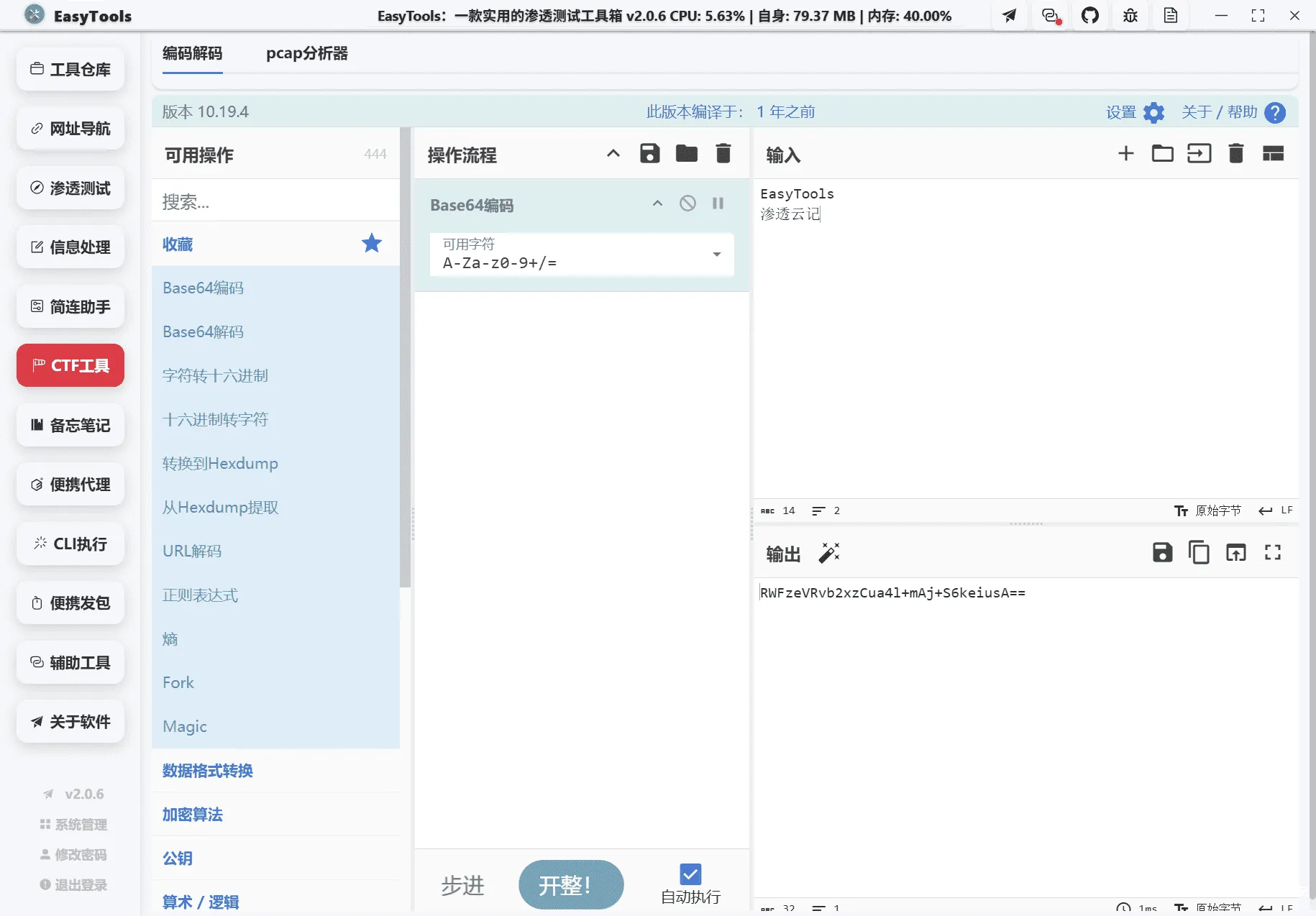
Task: Open the CTF工具 sidebar section
Action: pos(70,365)
